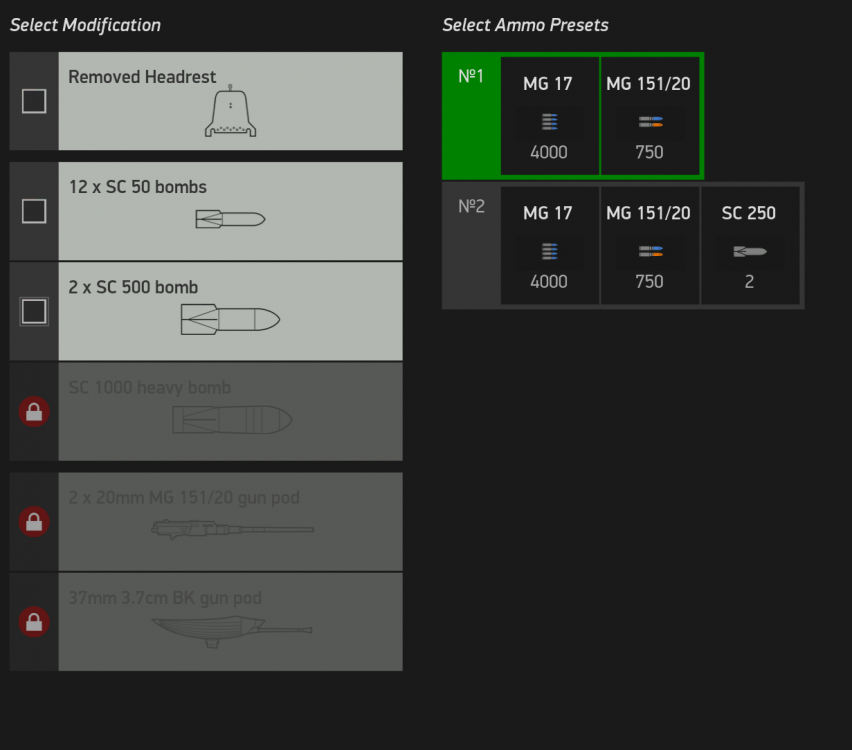Image resolution: width=852 pixels, height=750 pixels.
Task: Tick the Removed Headrest checkbox
Action: tap(34, 101)
